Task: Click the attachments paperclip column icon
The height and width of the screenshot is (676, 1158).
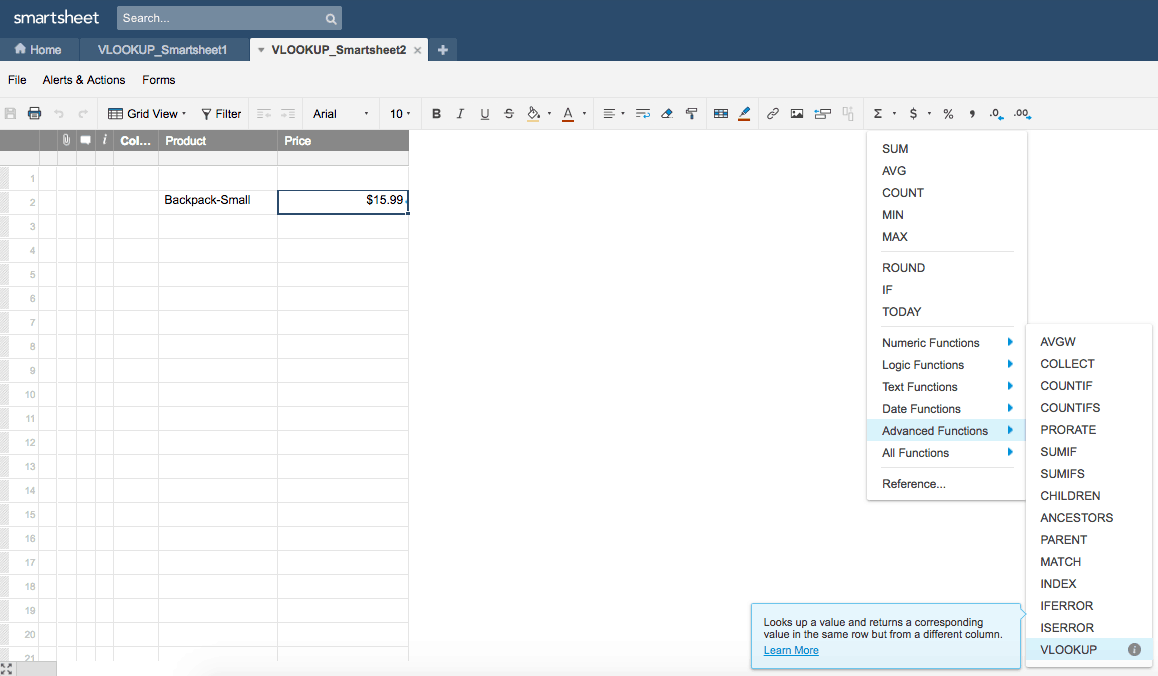Action: [66, 140]
